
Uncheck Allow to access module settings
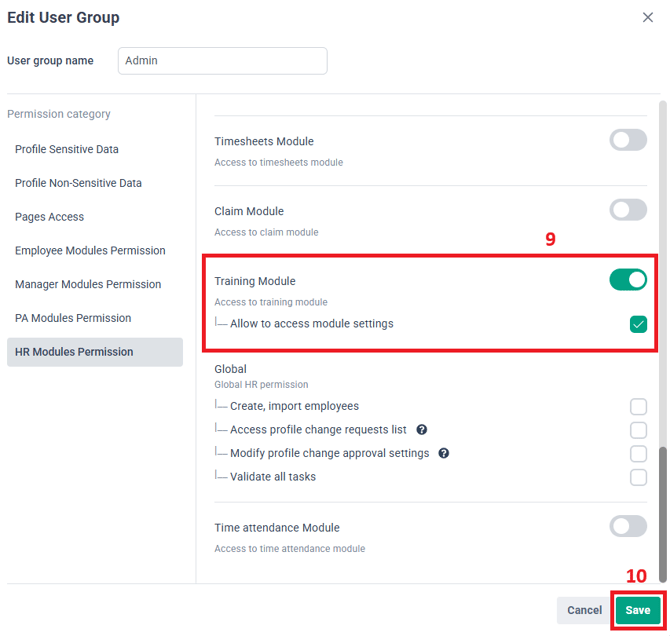click(x=638, y=324)
